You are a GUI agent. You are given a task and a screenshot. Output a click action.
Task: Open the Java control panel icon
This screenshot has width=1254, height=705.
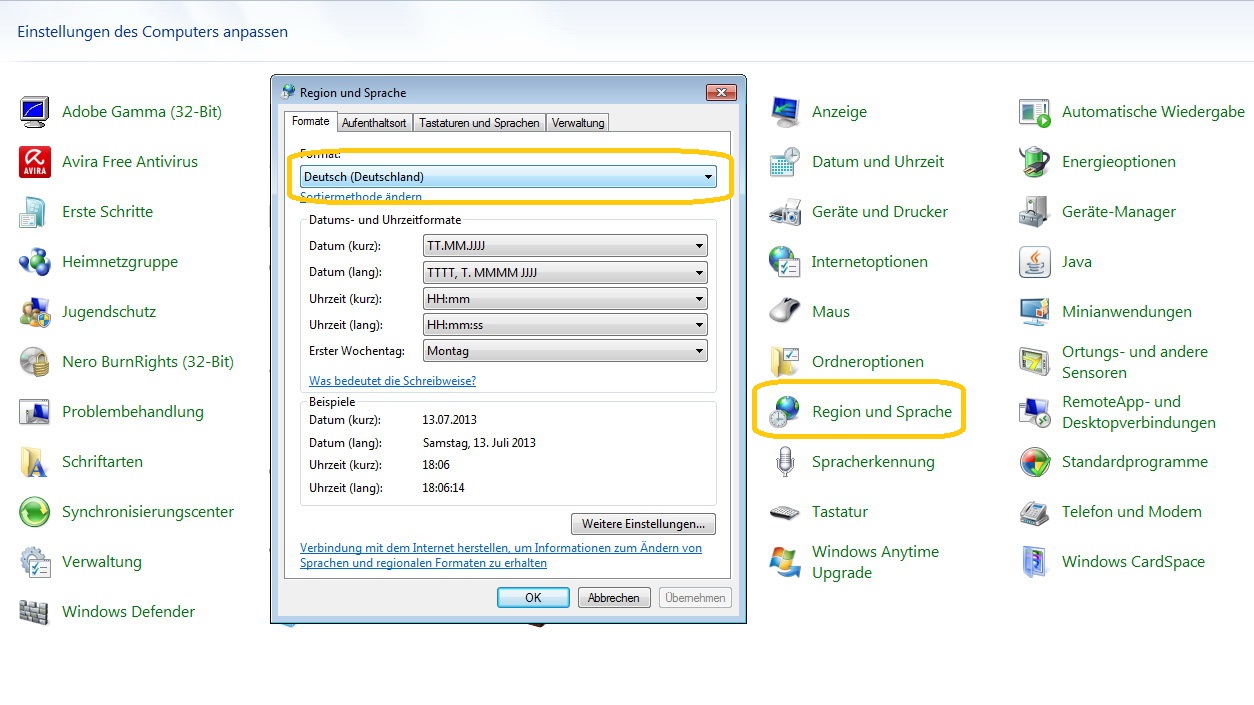(x=1034, y=262)
